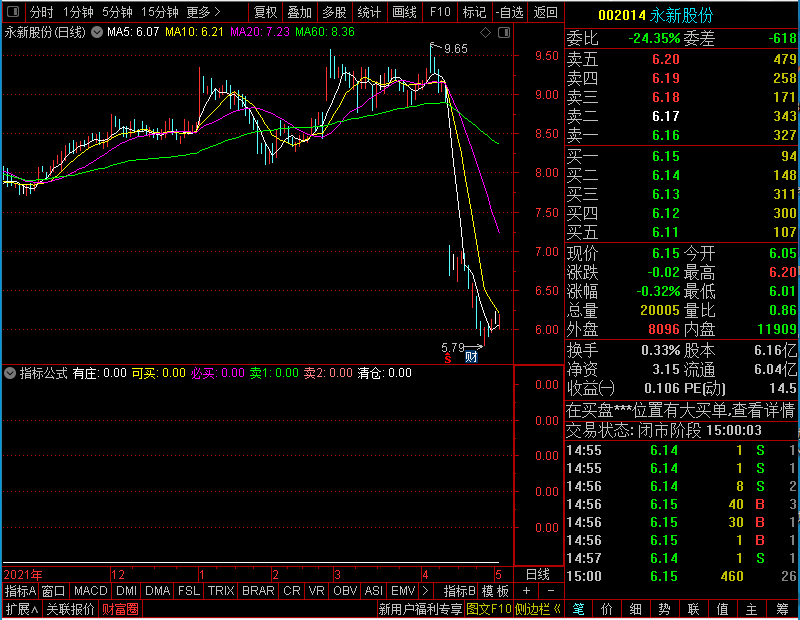The image size is (800, 620).
Task: Show more indicators with the > arrow
Action: pos(426,591)
